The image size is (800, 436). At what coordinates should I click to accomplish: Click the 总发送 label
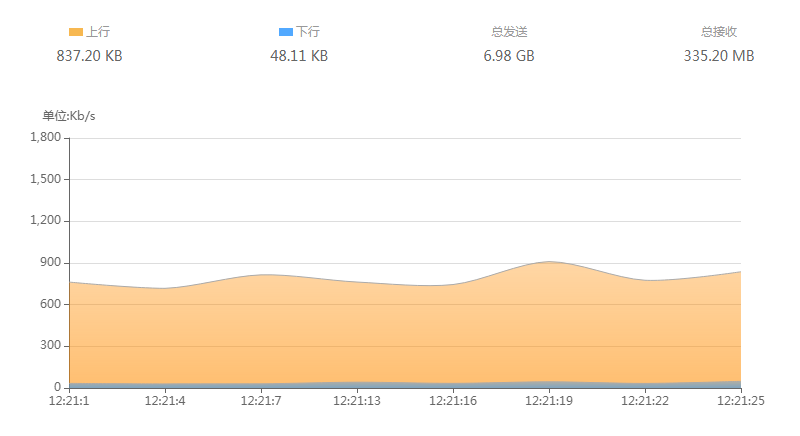(509, 32)
